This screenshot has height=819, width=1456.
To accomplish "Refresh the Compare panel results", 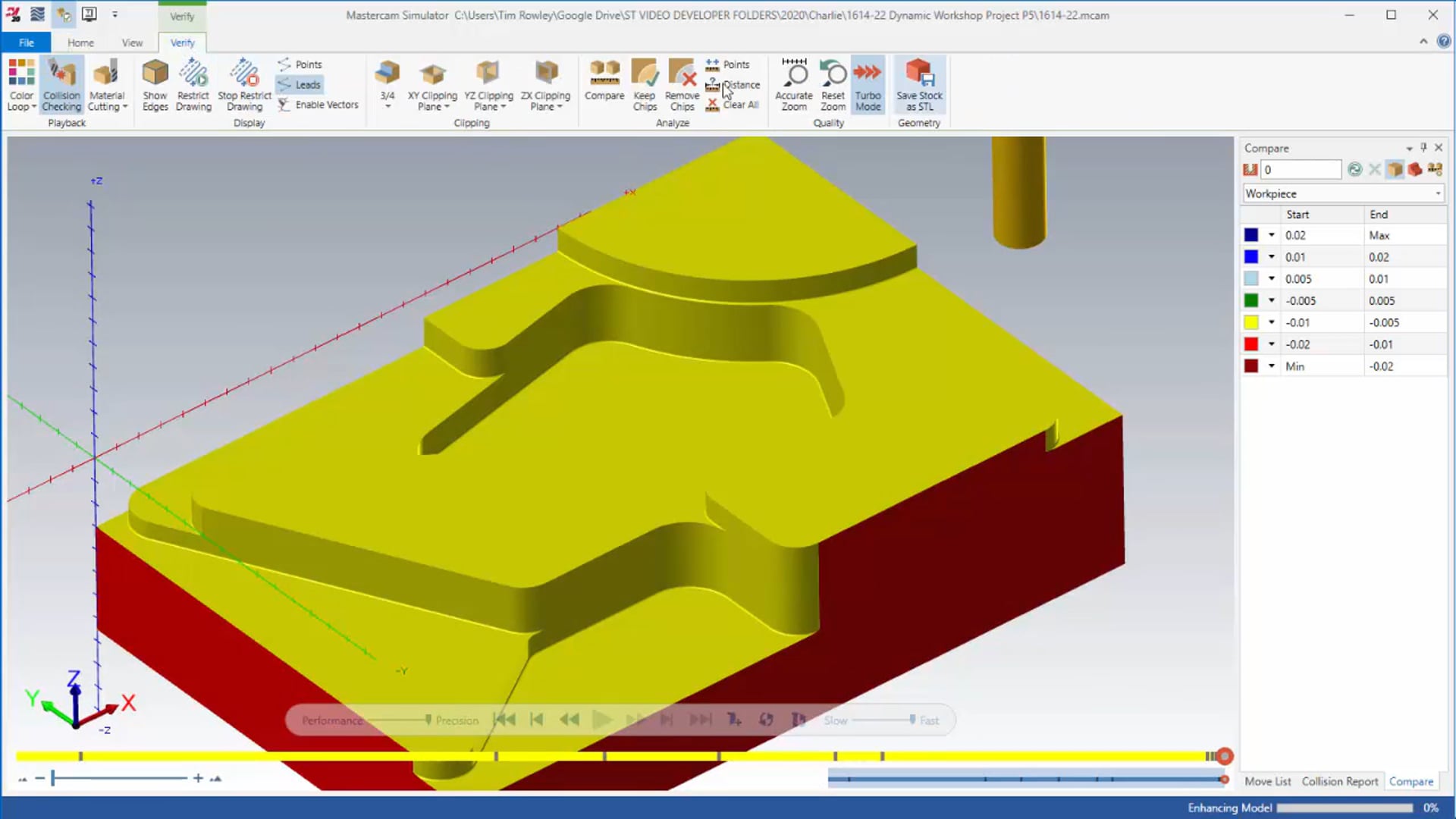I will (1354, 169).
